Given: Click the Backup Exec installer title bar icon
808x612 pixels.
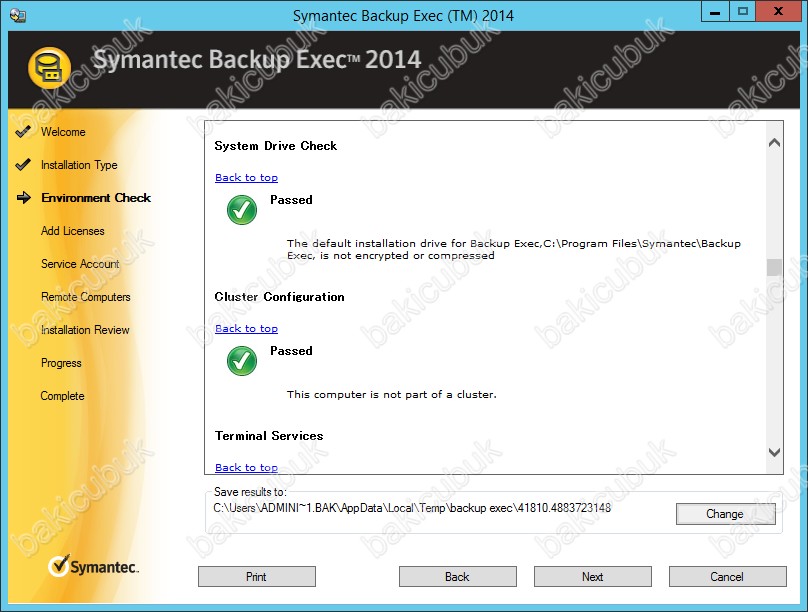Looking at the screenshot, I should pyautogui.click(x=18, y=15).
